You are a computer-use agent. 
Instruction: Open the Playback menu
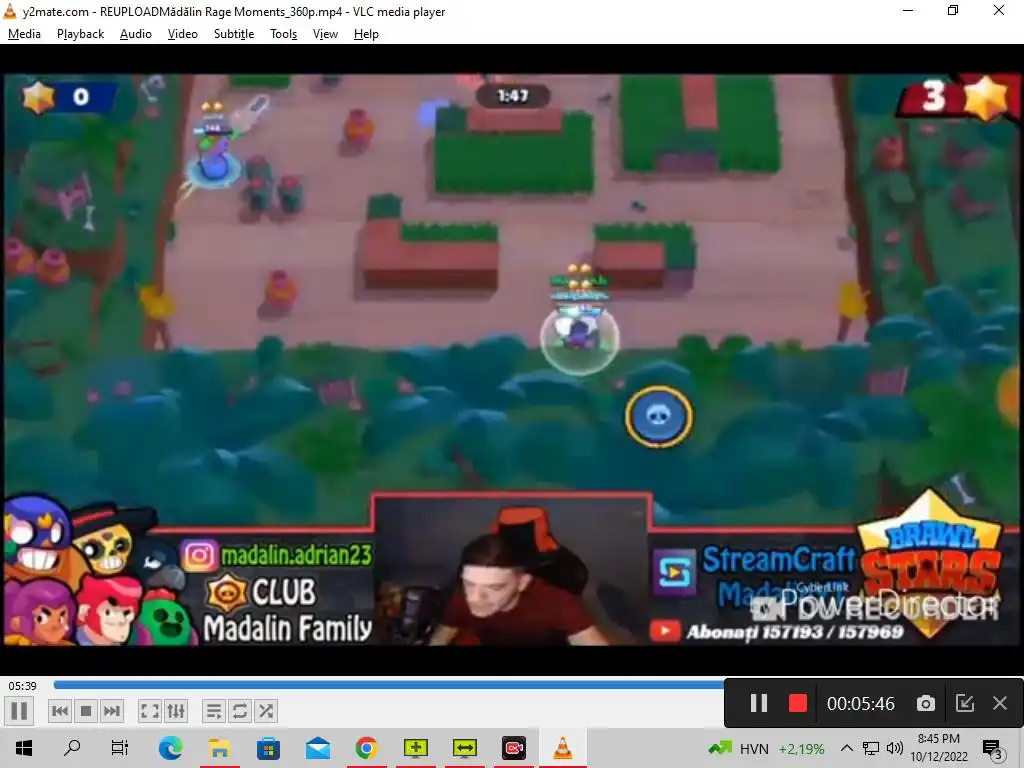tap(80, 34)
